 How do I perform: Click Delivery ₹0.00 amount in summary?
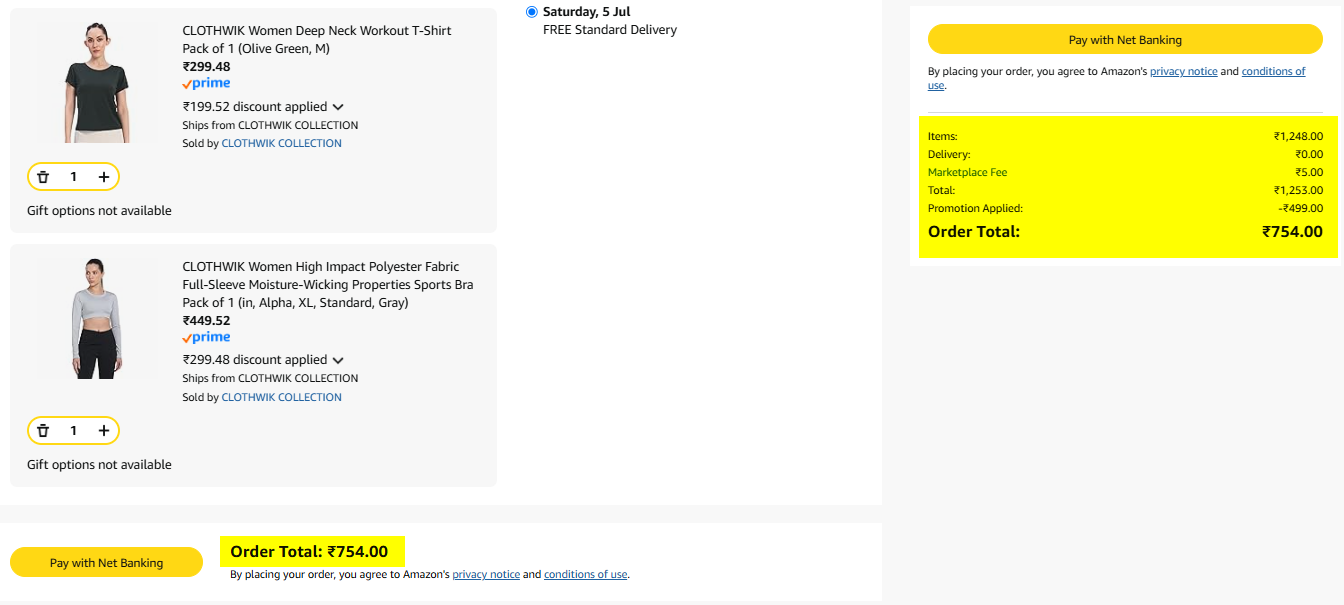1309,155
